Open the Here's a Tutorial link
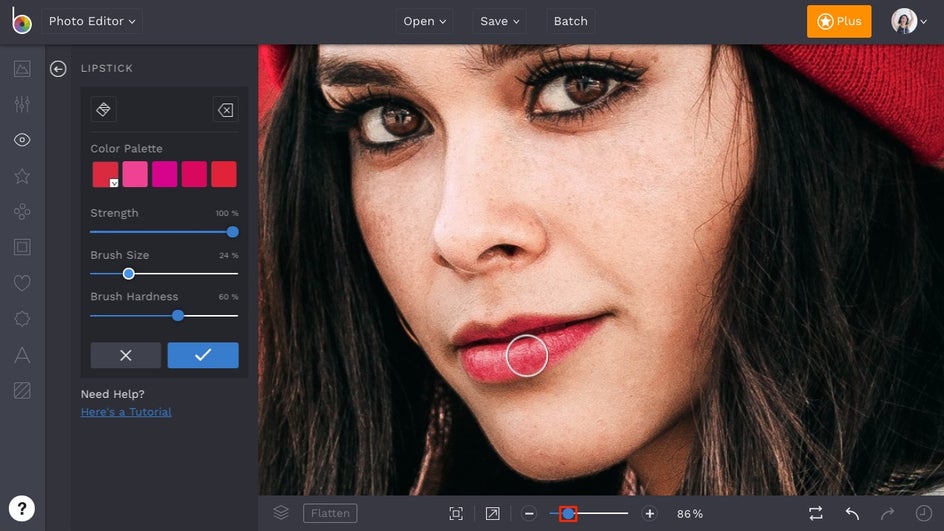This screenshot has height=531, width=944. point(126,412)
